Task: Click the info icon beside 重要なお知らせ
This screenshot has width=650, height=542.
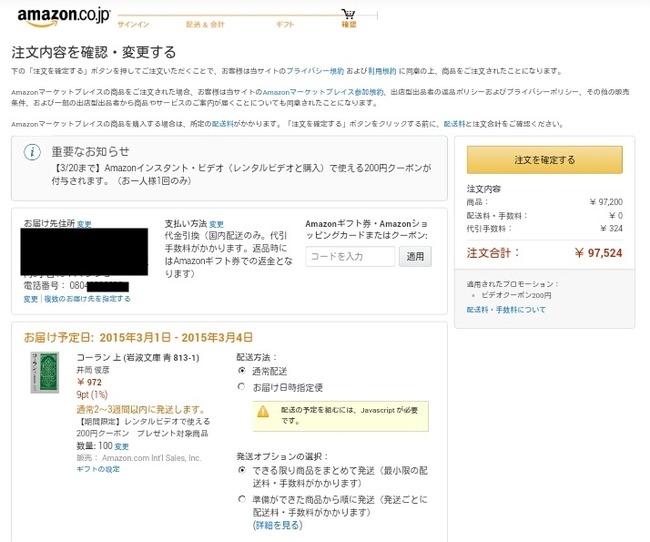Action: click(32, 152)
